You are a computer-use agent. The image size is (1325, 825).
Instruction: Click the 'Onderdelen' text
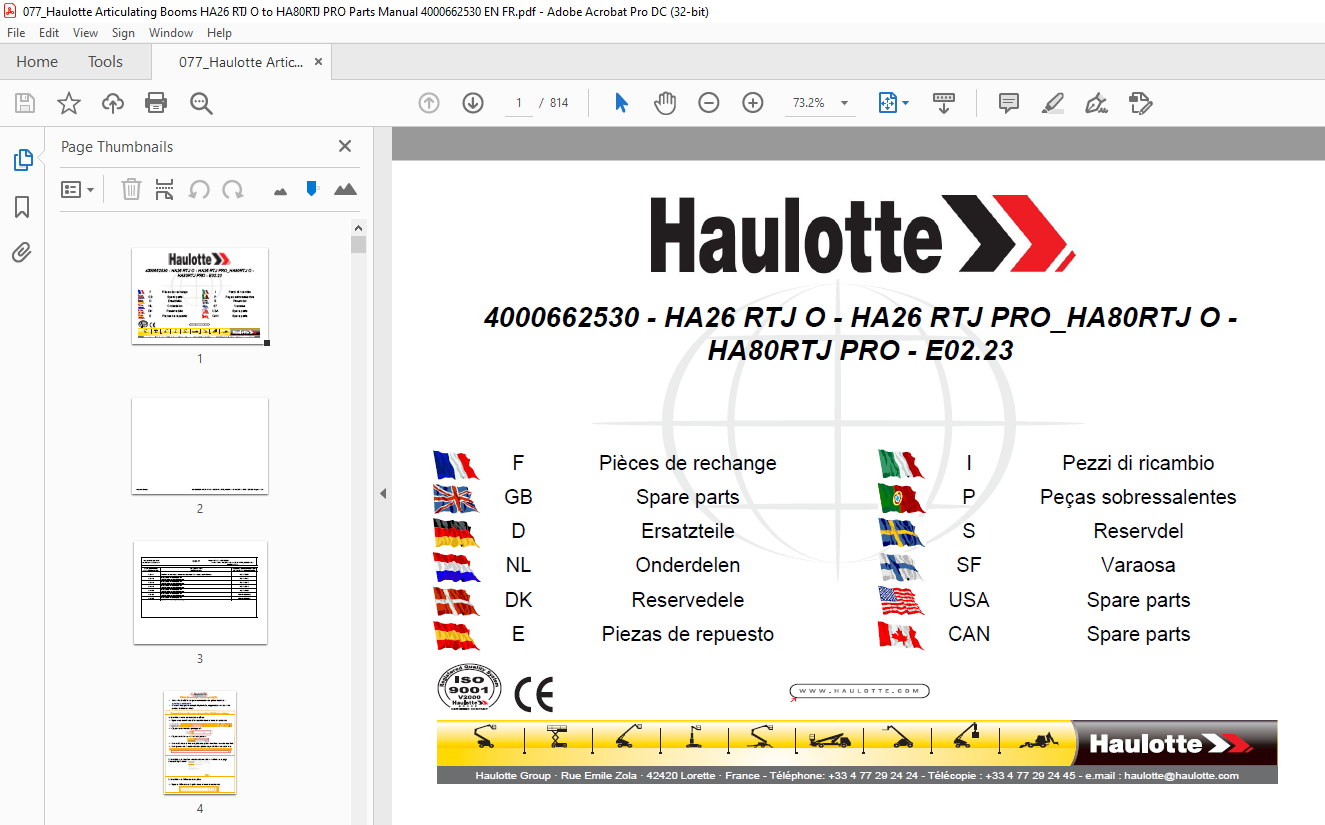click(x=688, y=565)
